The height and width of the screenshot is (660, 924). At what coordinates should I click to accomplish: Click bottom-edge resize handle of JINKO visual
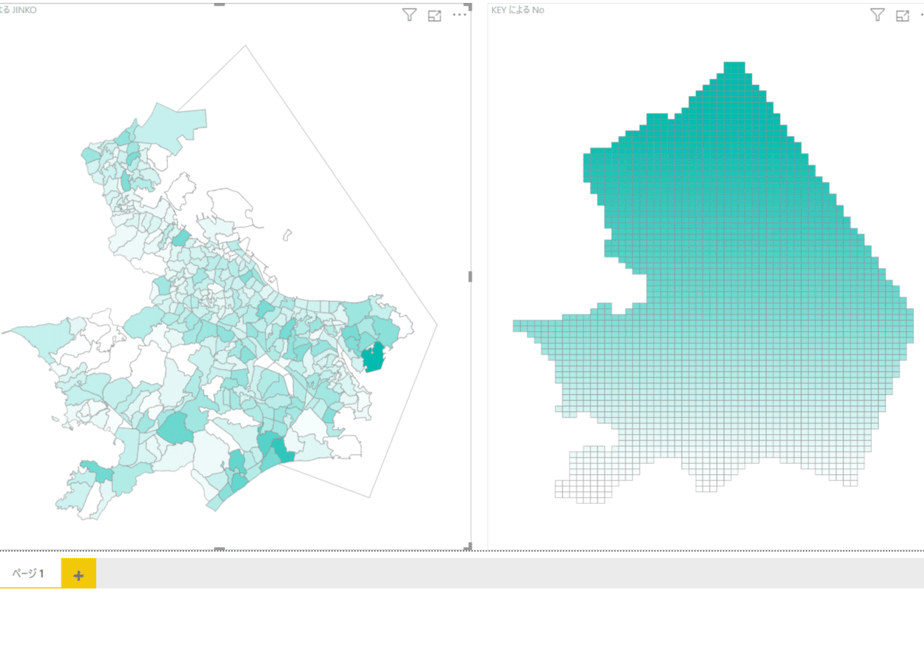219,549
